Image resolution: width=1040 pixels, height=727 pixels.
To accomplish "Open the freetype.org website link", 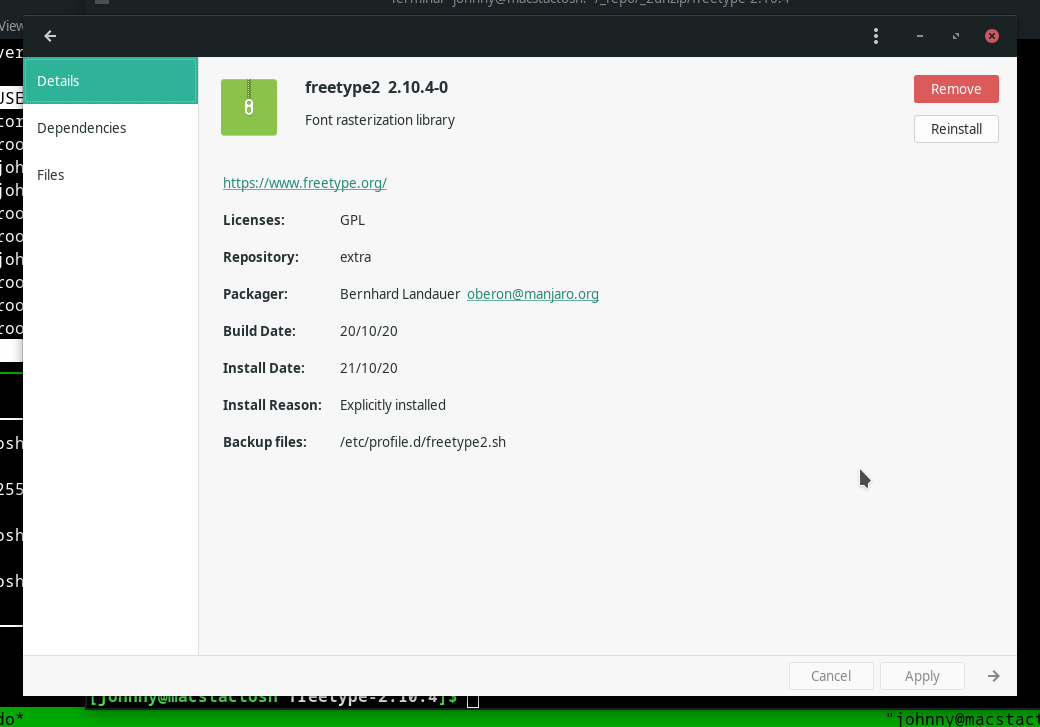I will [x=304, y=183].
